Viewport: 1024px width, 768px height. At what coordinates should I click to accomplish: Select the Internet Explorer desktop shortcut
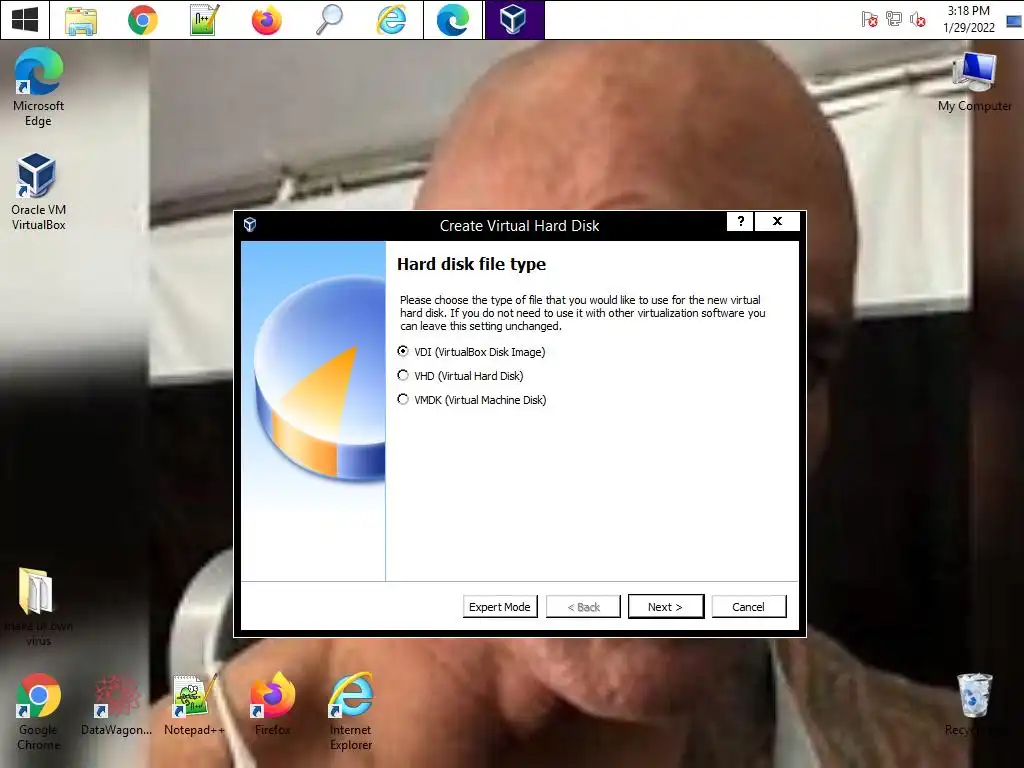351,712
